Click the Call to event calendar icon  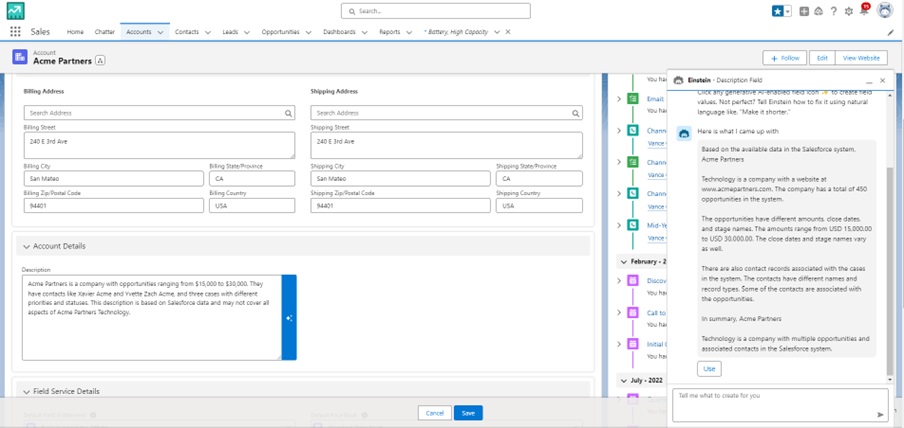point(633,313)
